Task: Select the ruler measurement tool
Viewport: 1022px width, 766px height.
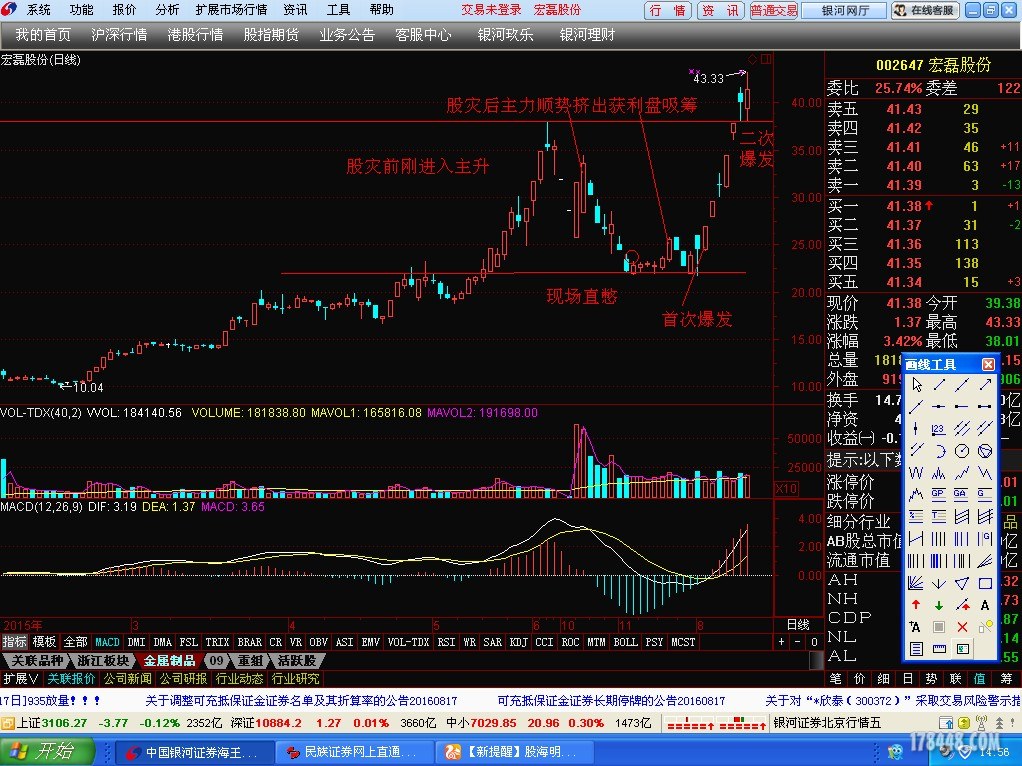Action: (939, 649)
